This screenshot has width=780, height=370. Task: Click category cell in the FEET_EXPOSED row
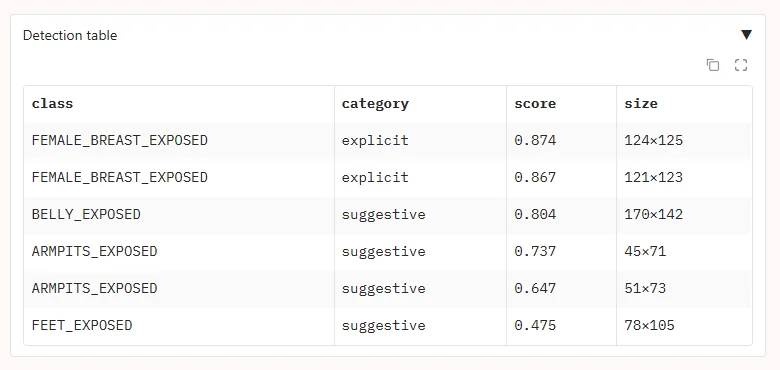[x=420, y=326]
